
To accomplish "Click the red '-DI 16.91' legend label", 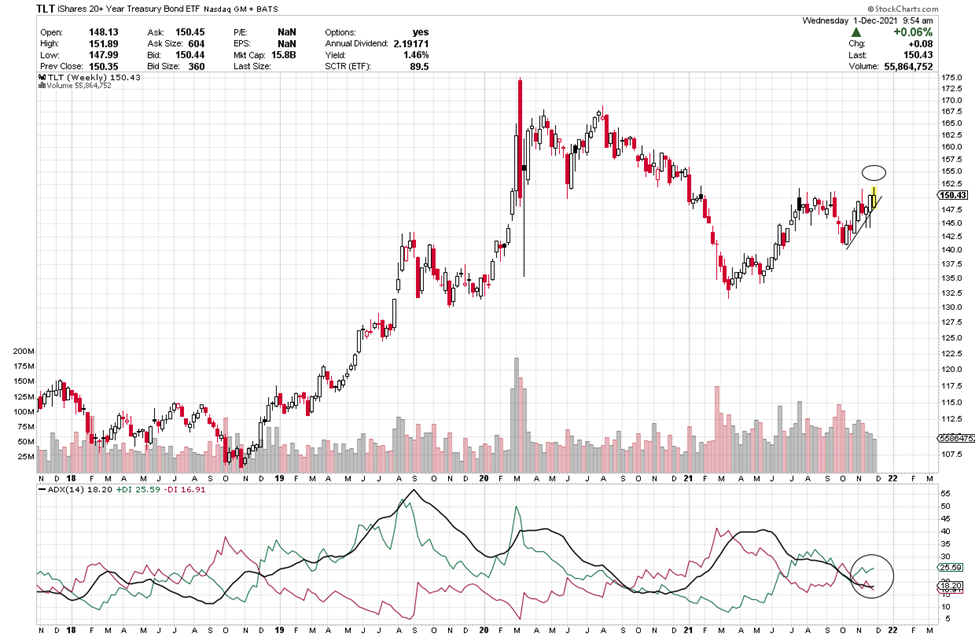I will click(185, 490).
